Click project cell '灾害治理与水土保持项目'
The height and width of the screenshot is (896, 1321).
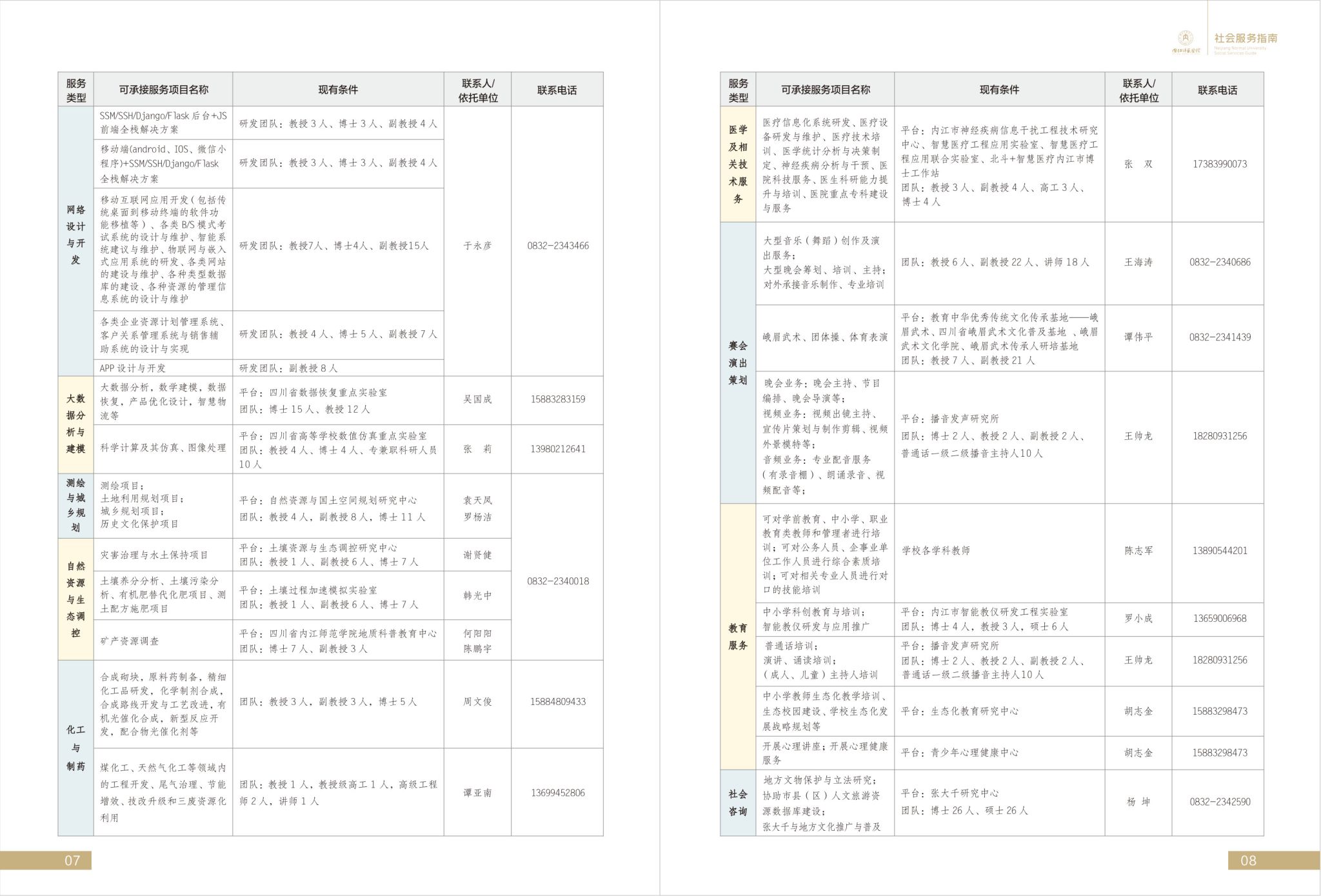(163, 555)
